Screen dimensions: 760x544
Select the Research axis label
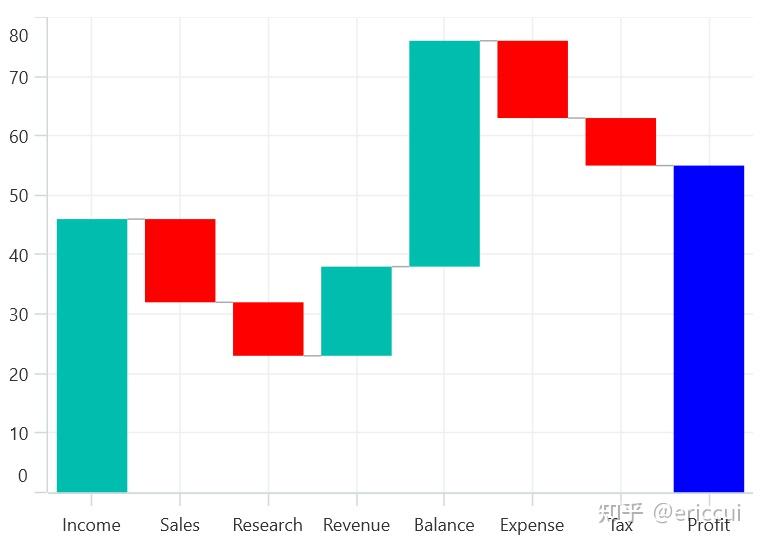pos(267,525)
